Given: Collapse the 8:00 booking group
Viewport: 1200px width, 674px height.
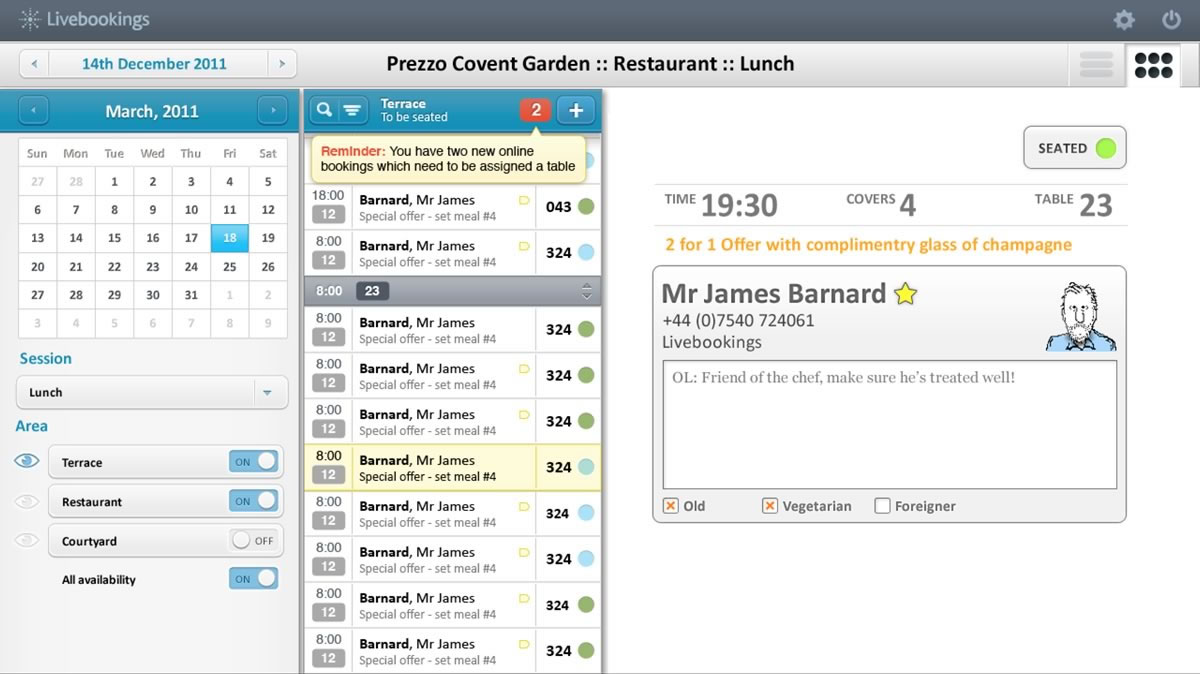Looking at the screenshot, I should pyautogui.click(x=588, y=290).
